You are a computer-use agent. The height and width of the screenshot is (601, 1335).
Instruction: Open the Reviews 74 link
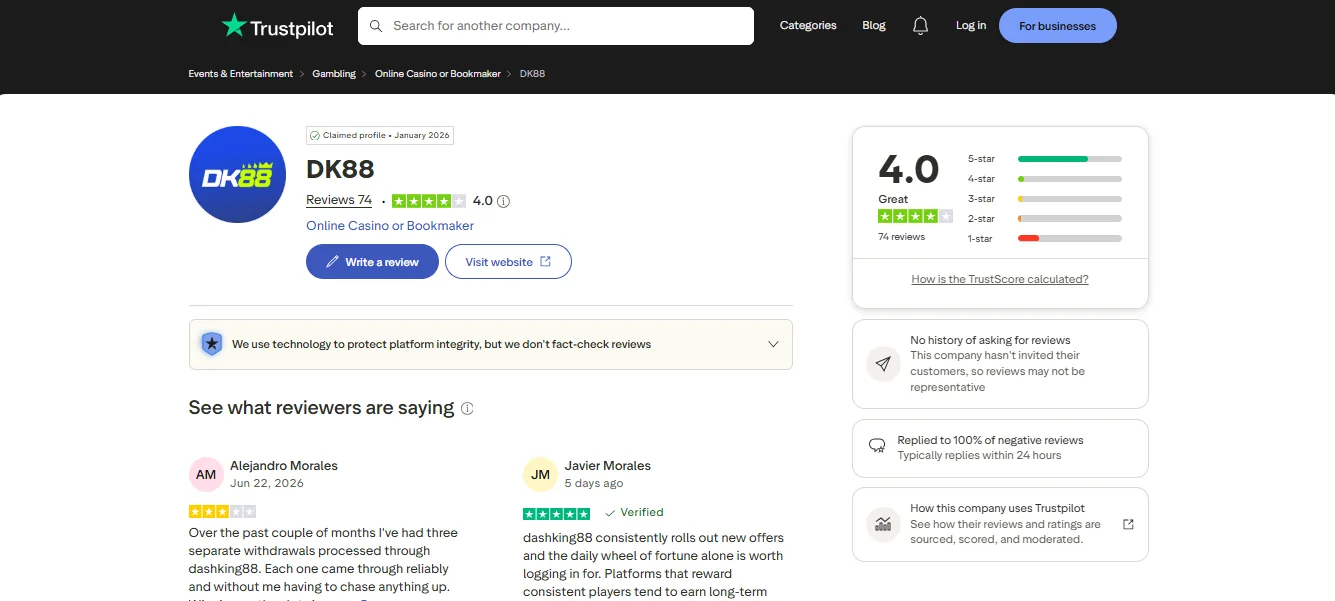(339, 200)
